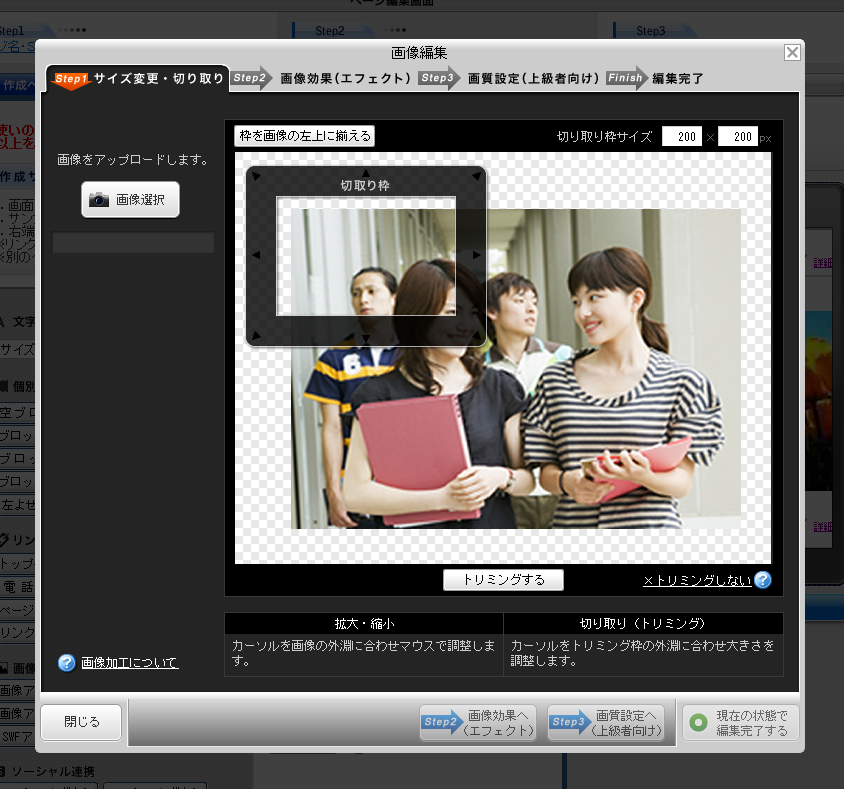This screenshot has height=789, width=844.
Task: Click the bottom-center arrow handle of crop frame
Action: 366,339
